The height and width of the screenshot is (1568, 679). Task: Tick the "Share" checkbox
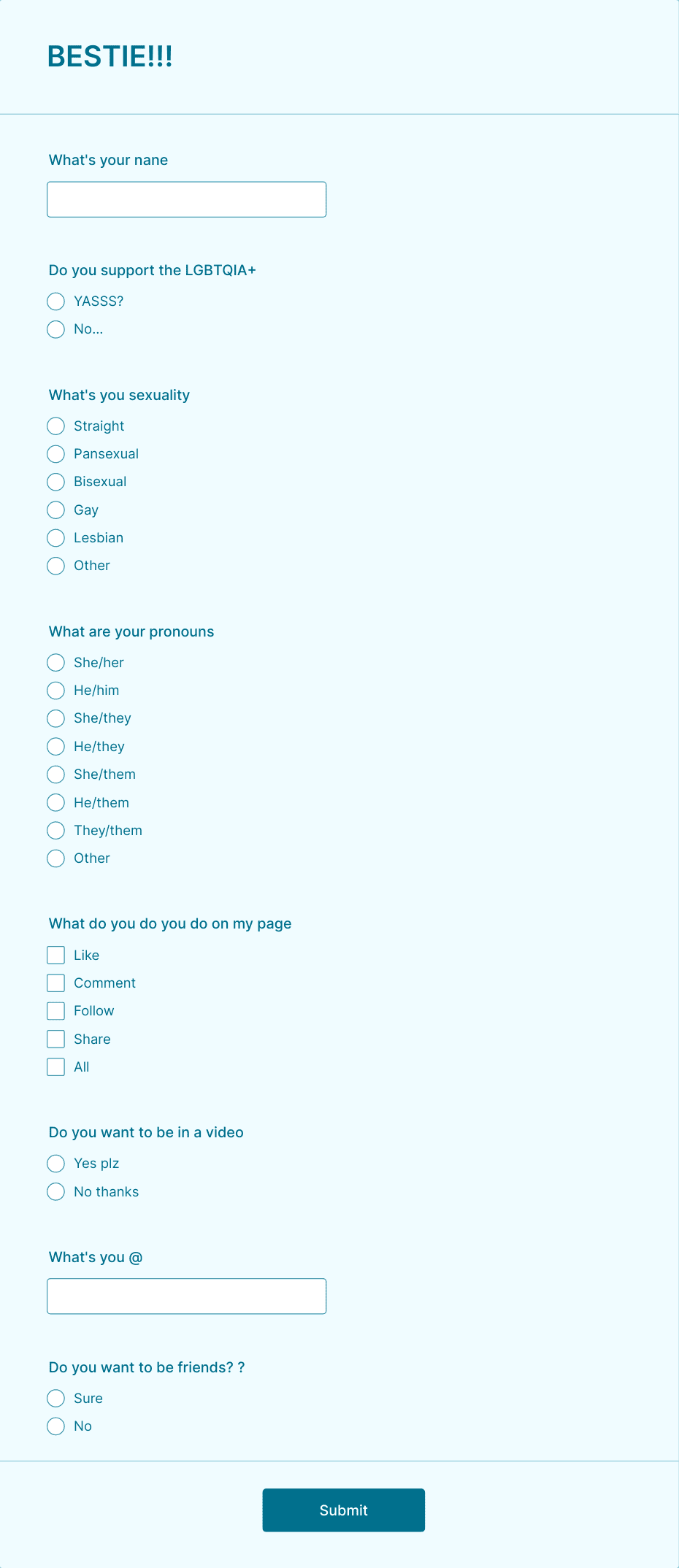(x=55, y=1039)
